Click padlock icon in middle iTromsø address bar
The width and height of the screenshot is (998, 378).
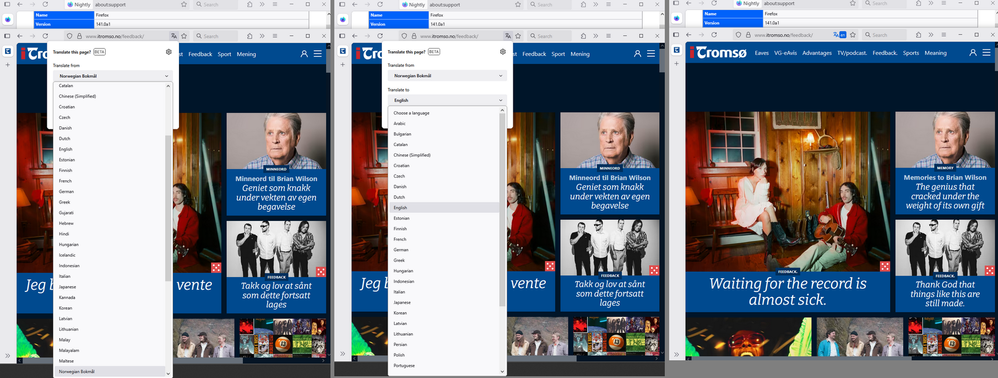[x=414, y=36]
